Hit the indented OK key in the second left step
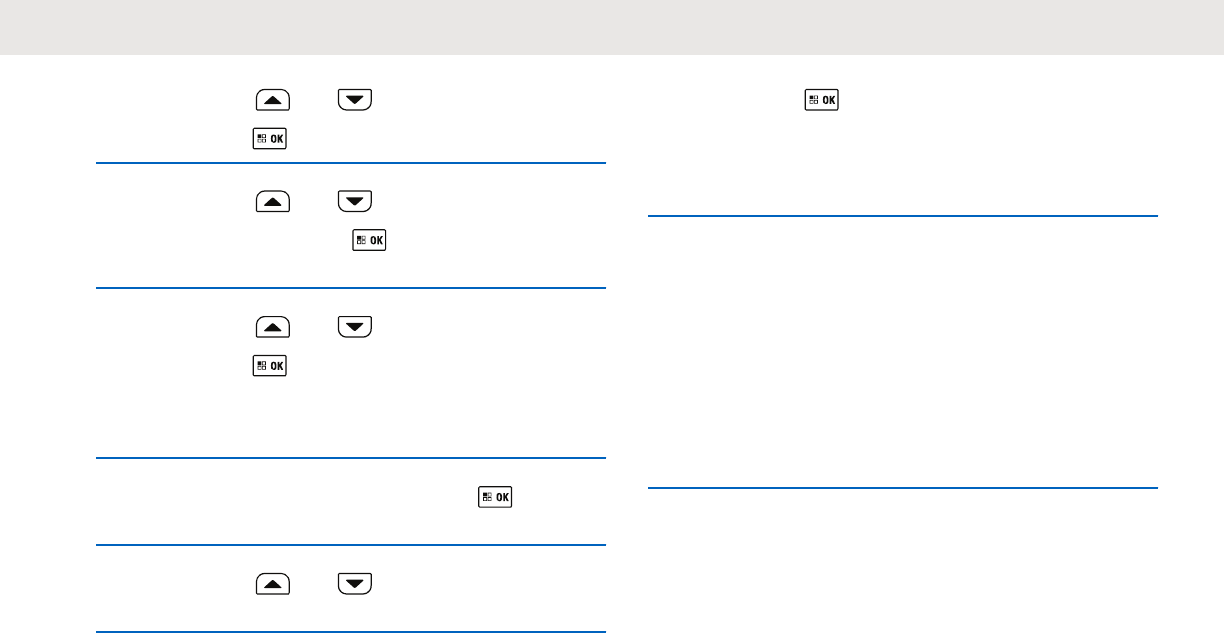Image resolution: width=1224 pixels, height=633 pixels. 370,241
